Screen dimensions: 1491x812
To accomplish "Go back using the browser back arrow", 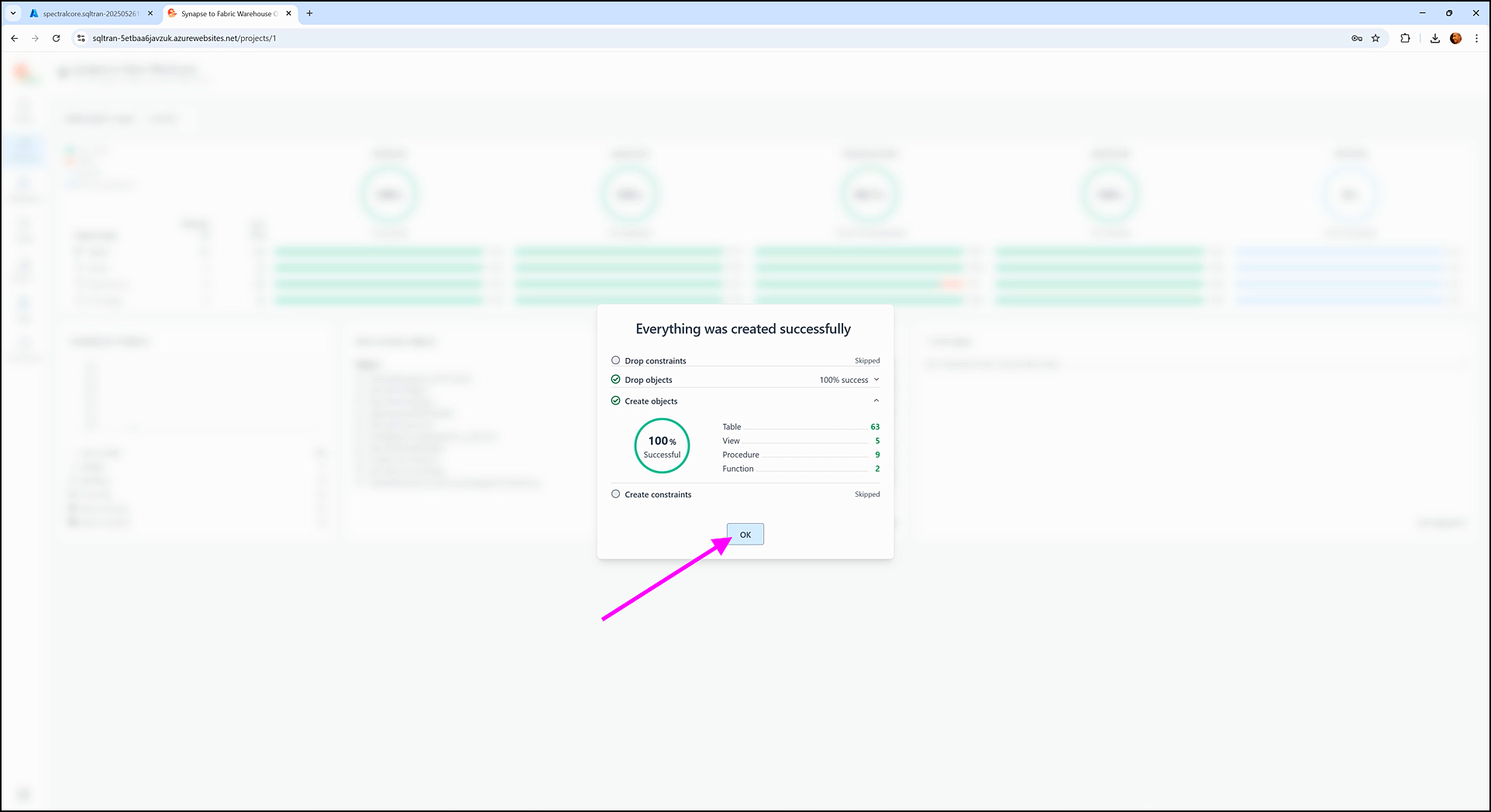I will coord(14,38).
